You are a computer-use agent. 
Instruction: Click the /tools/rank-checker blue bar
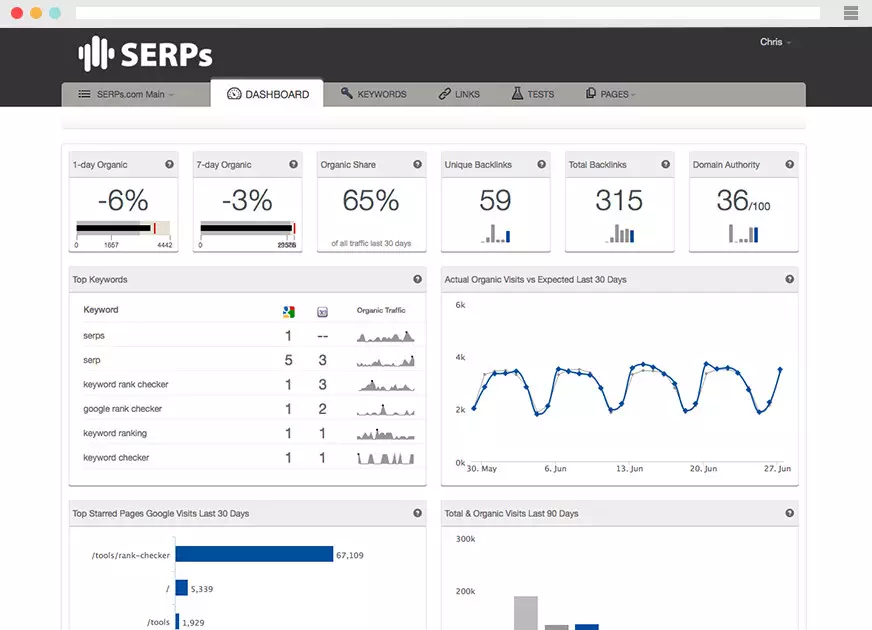254,554
